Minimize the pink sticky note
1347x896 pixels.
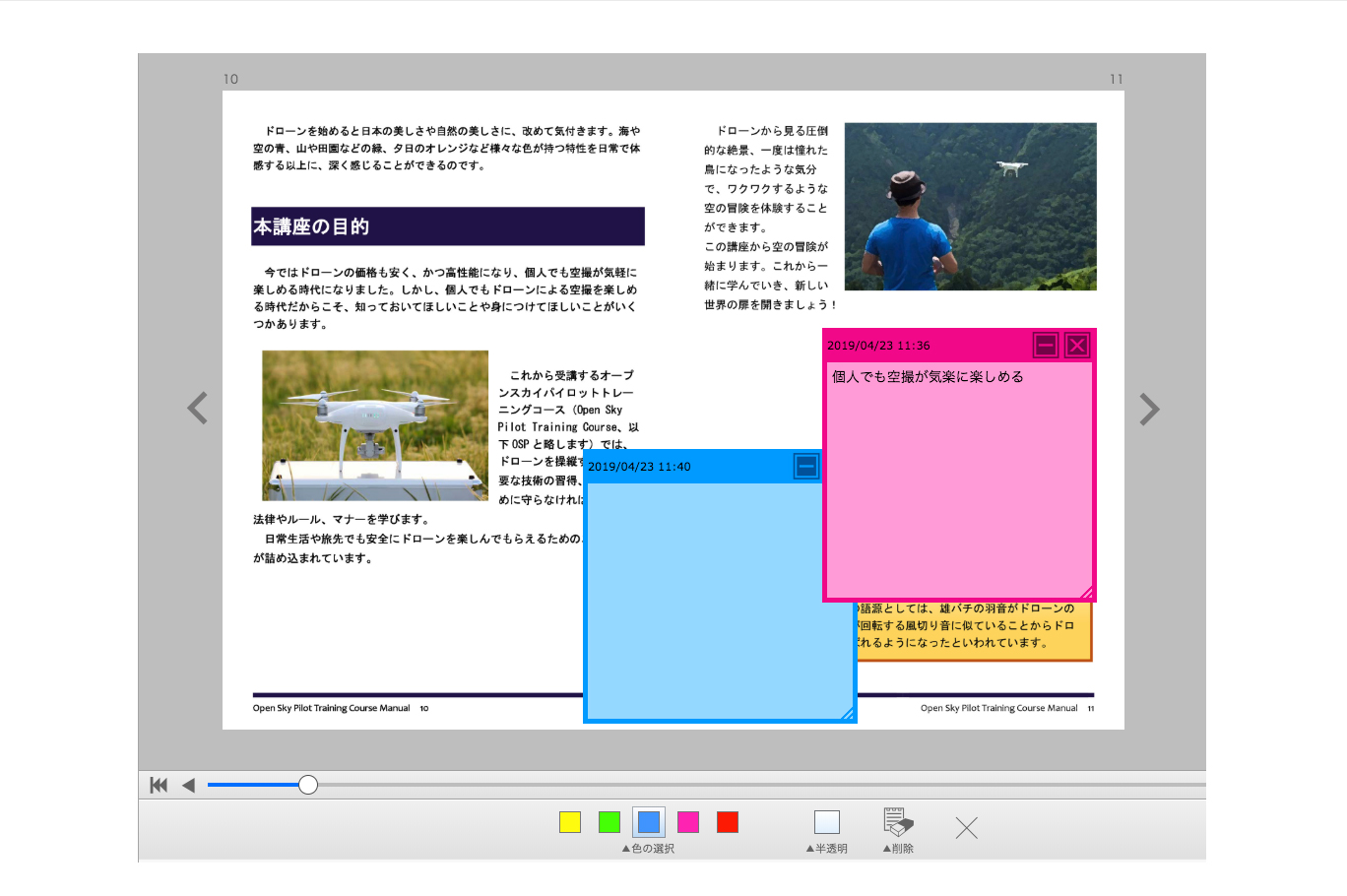tap(1046, 345)
